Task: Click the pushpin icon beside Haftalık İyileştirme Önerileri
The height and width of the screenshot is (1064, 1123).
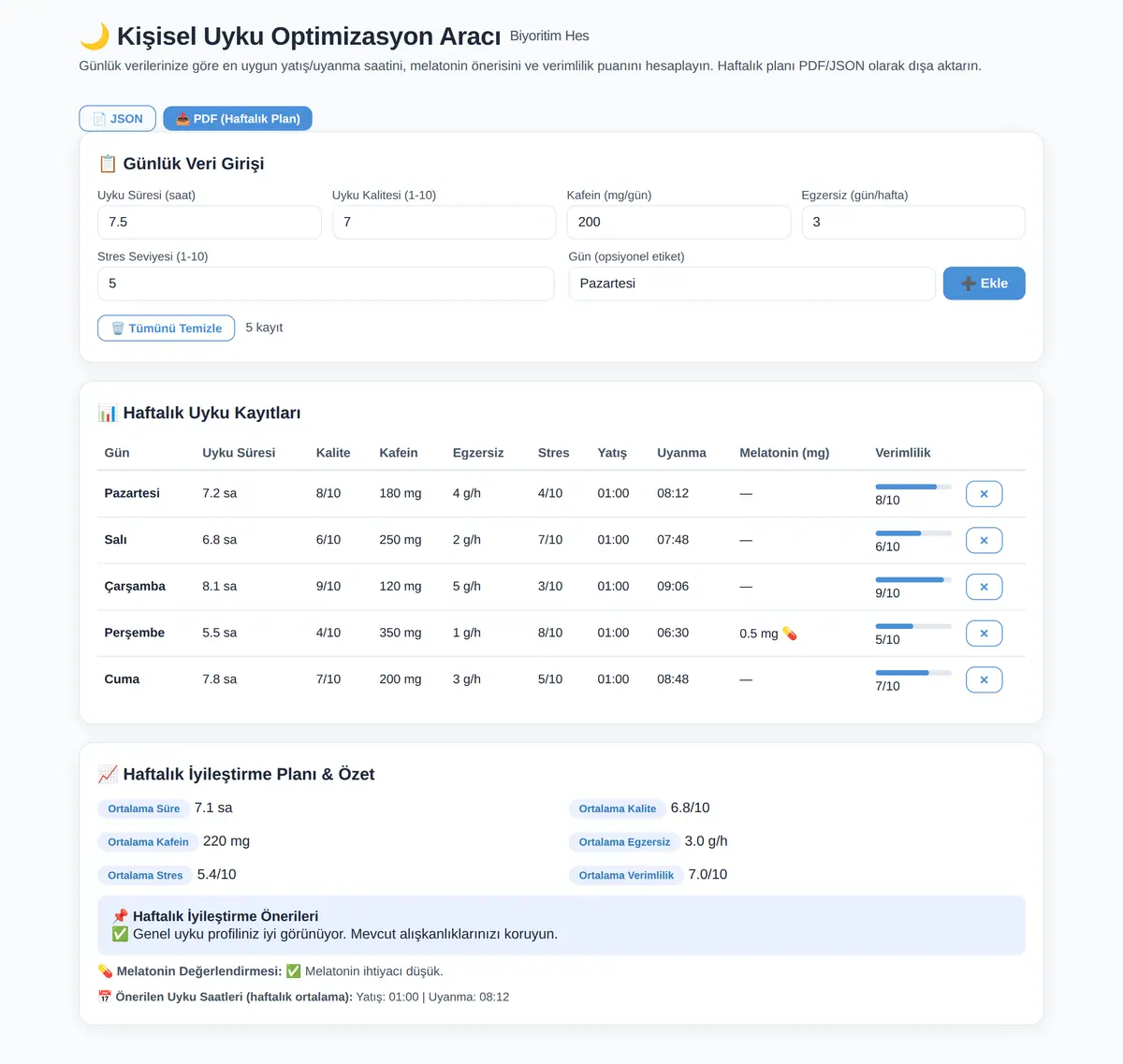Action: point(120,916)
